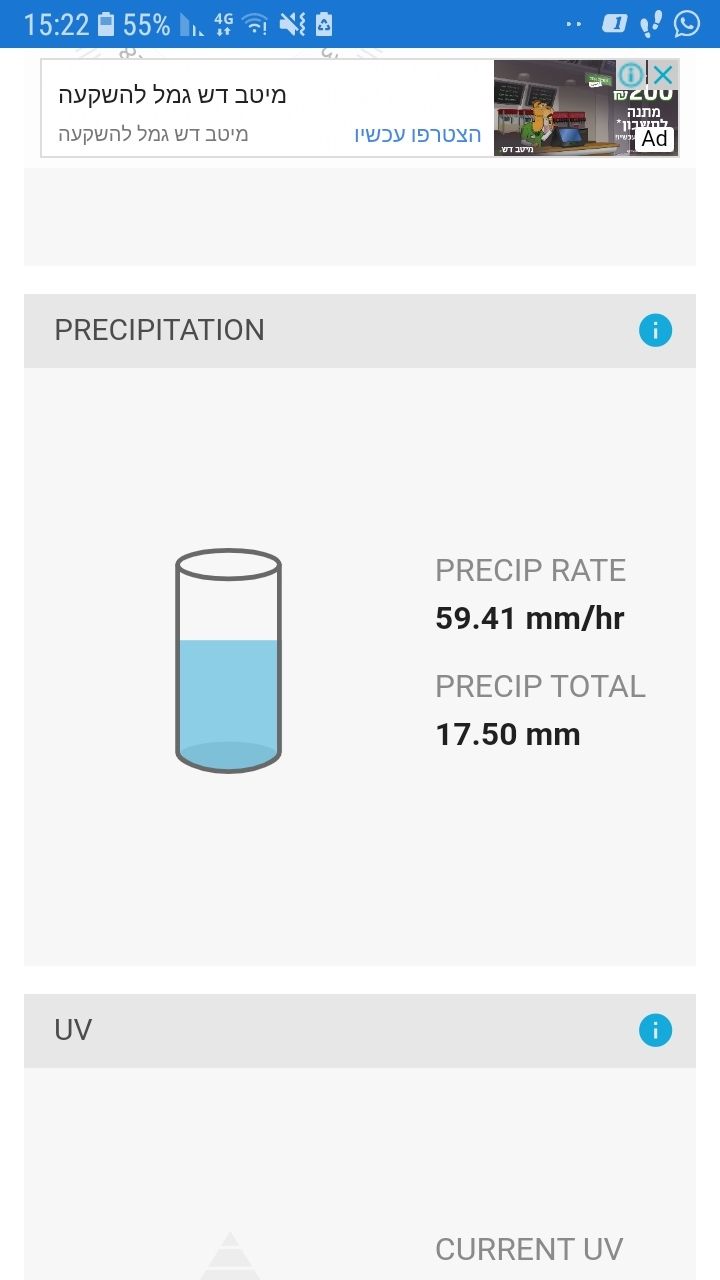Click the הצטרפו עכשיו ad link

[418, 134]
